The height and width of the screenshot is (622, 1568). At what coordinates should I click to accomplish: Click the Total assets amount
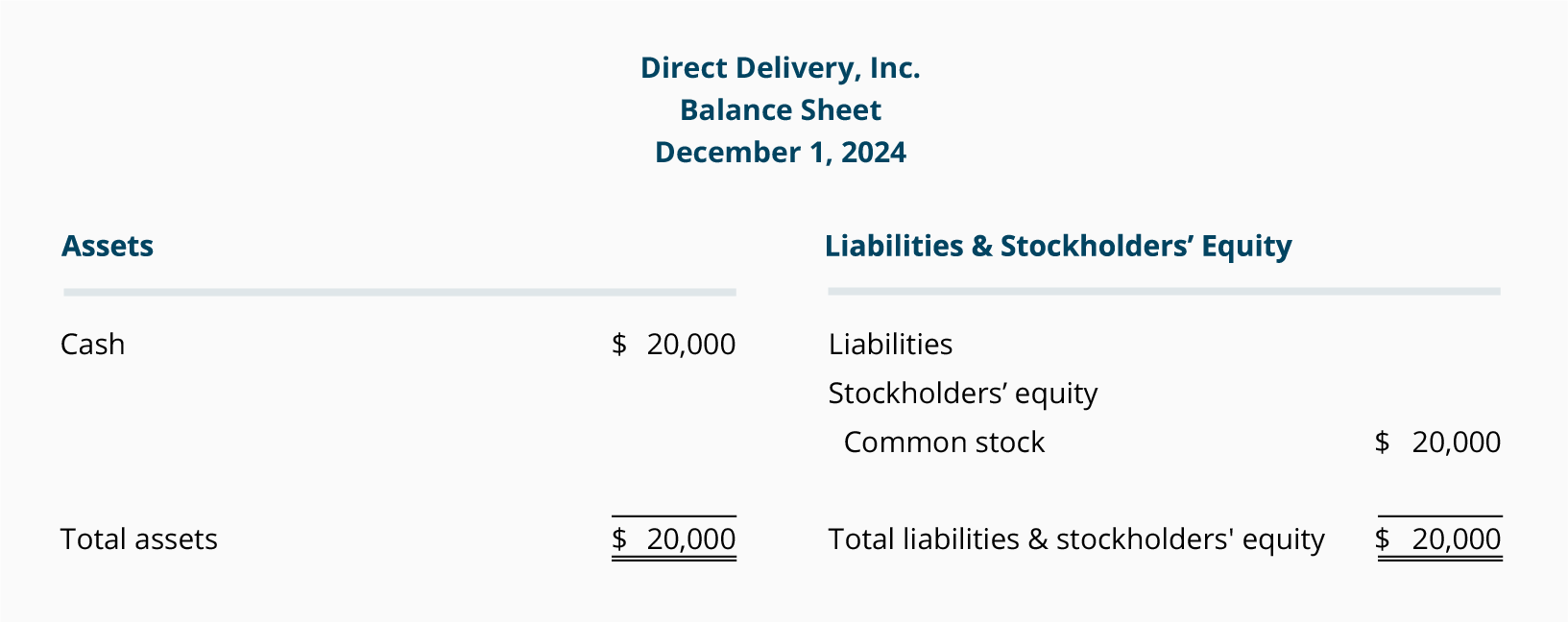coord(673,539)
